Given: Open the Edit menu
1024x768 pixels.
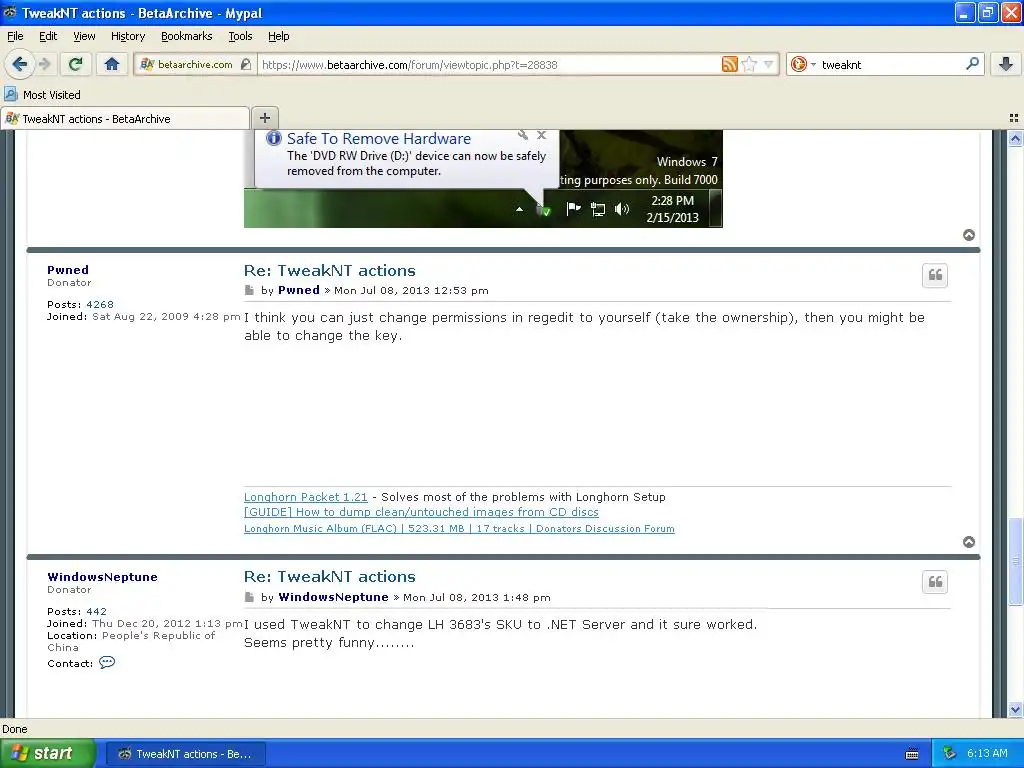Looking at the screenshot, I should coord(48,36).
